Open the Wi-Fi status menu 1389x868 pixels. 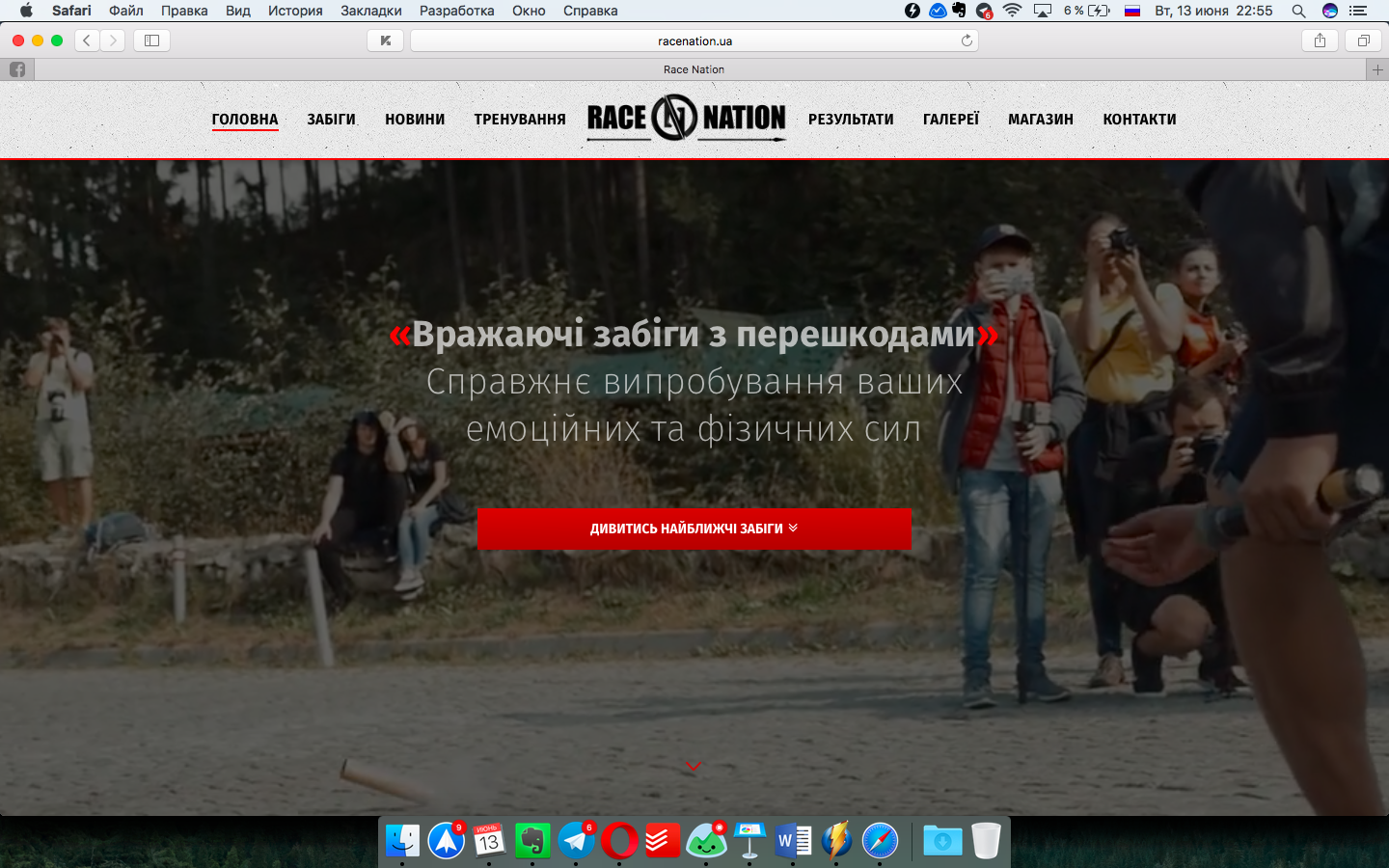[x=1012, y=11]
